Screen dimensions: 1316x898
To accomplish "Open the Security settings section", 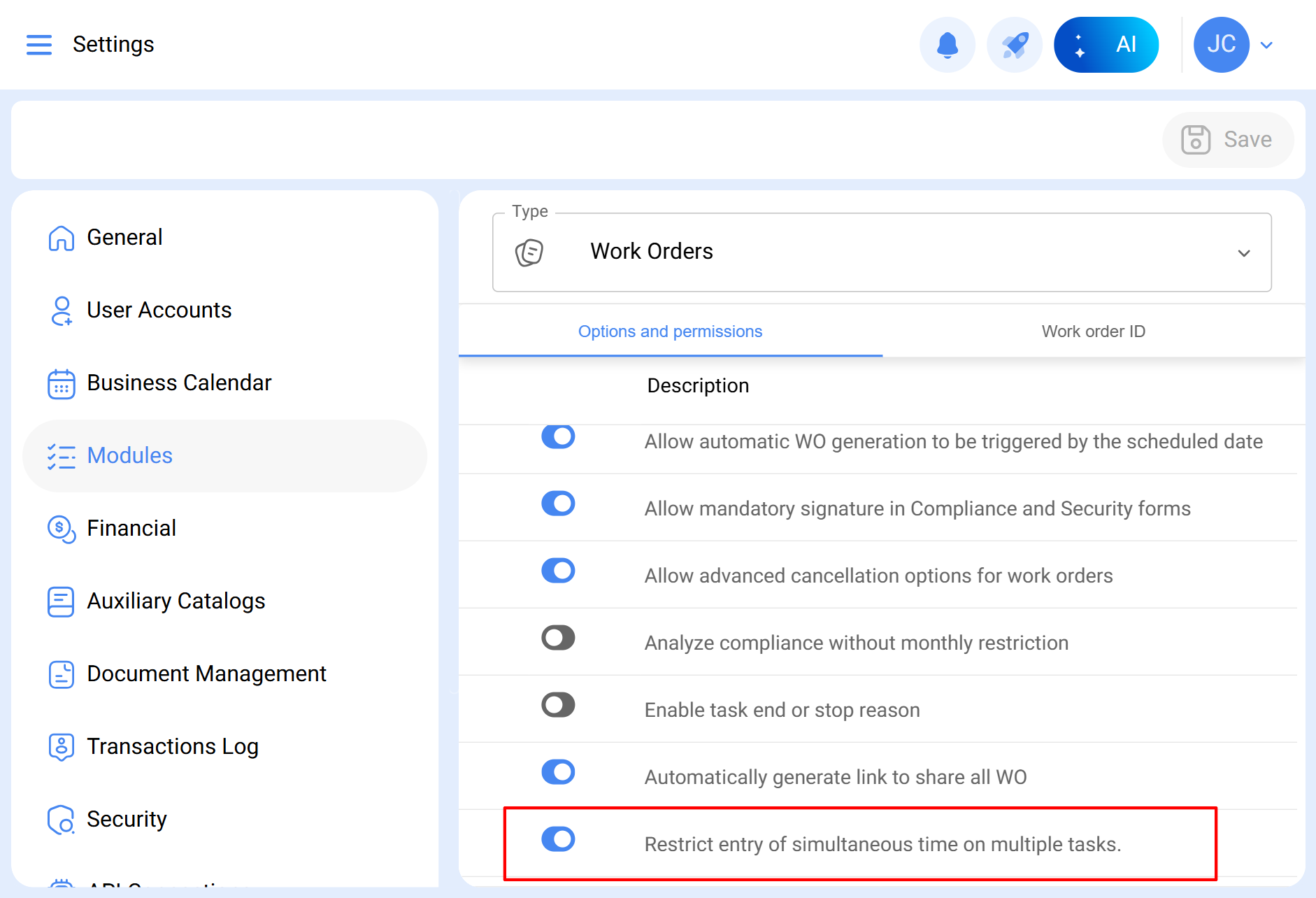I will point(127,819).
